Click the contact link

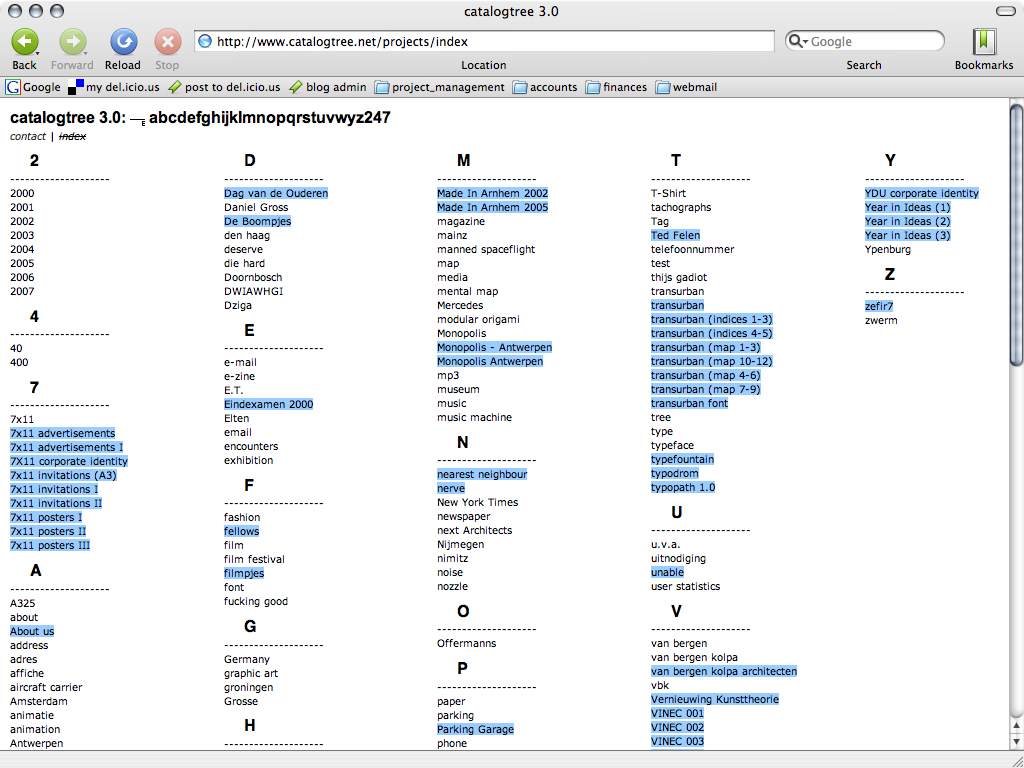[x=27, y=136]
